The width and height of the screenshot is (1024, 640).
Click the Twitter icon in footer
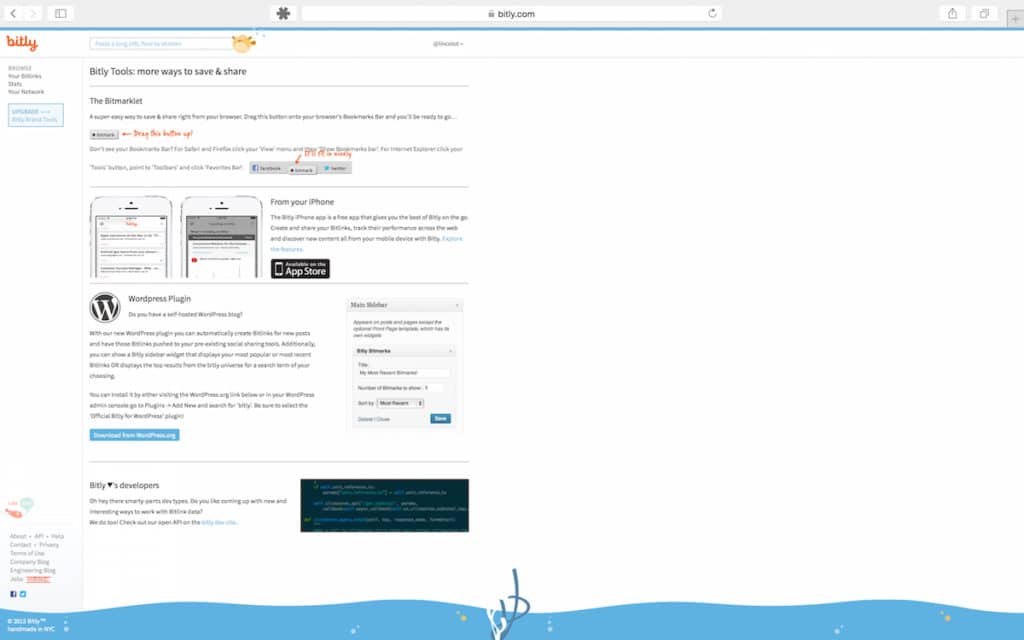point(23,594)
